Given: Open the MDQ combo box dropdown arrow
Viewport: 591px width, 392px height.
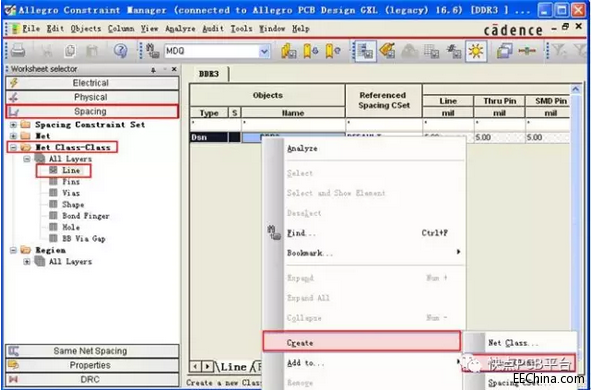Looking at the screenshot, I should 265,51.
